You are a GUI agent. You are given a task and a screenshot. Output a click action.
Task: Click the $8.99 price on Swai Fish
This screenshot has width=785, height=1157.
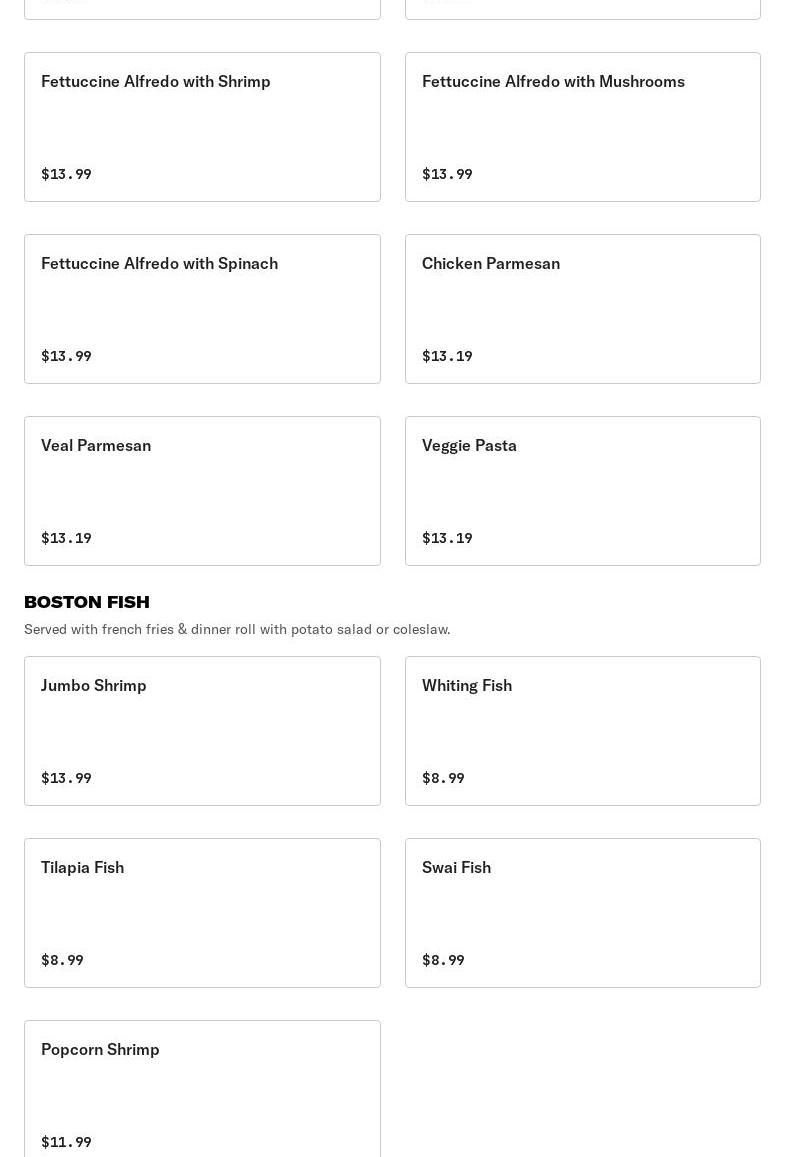443,960
